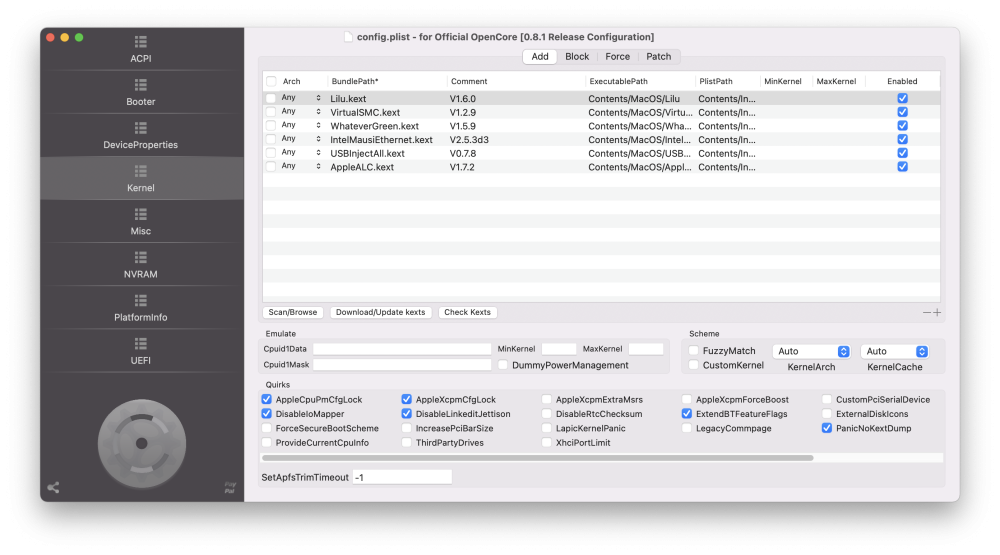
Task: Open Arch selector for USBInjectAll.kext row
Action: 301,153
